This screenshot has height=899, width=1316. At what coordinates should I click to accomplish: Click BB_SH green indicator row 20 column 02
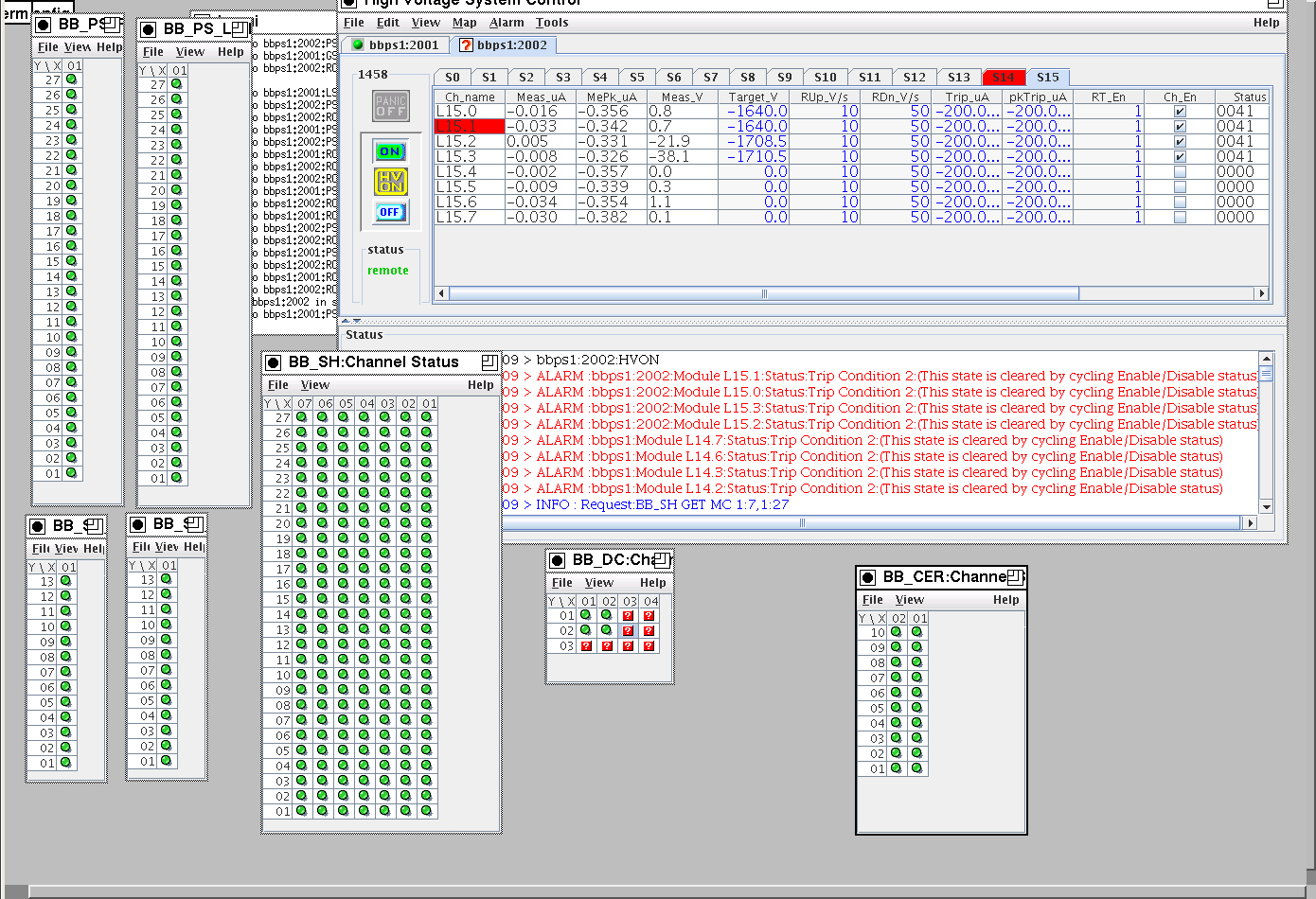406,523
